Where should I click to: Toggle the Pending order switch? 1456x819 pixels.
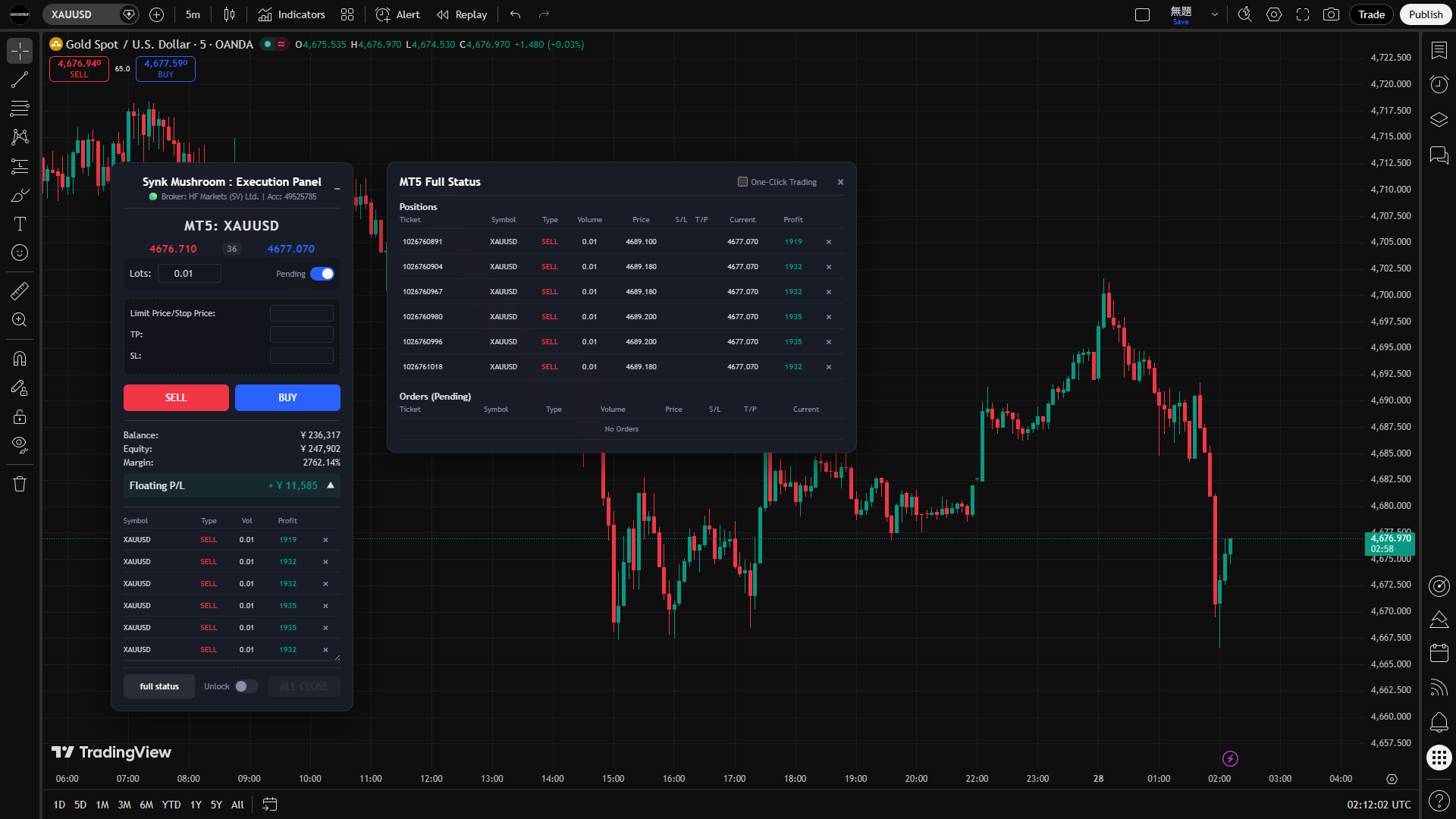click(322, 274)
